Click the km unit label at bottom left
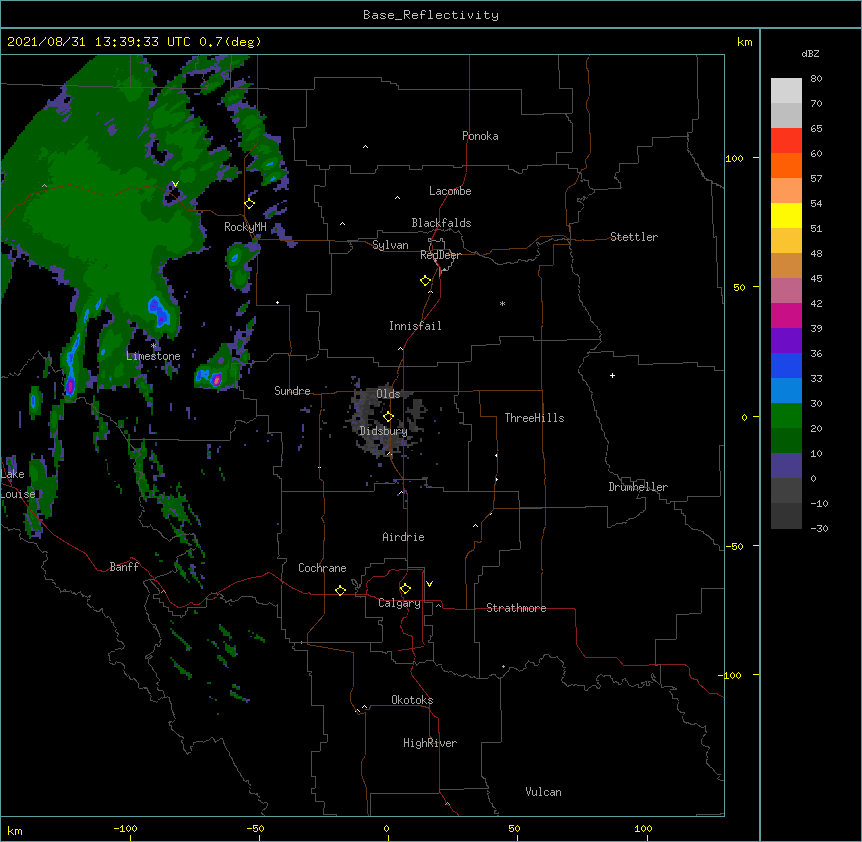 pos(15,831)
